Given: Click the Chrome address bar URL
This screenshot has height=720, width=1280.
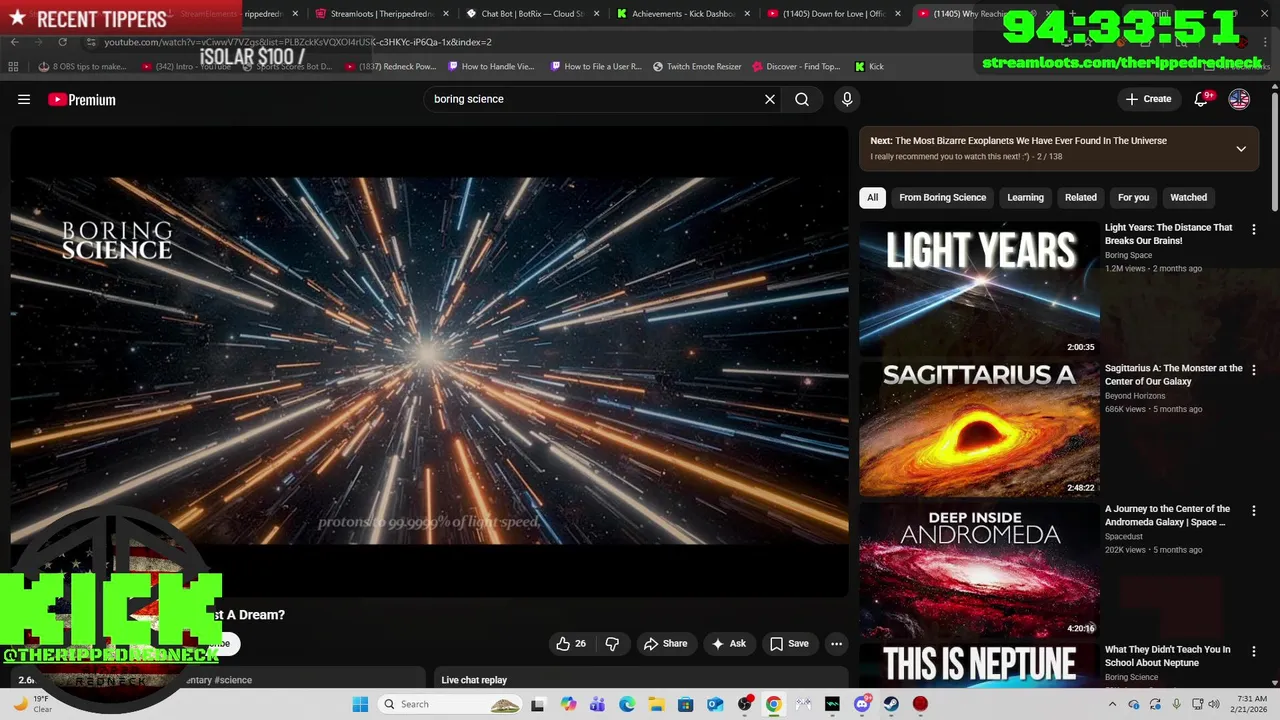Looking at the screenshot, I should pos(298,42).
